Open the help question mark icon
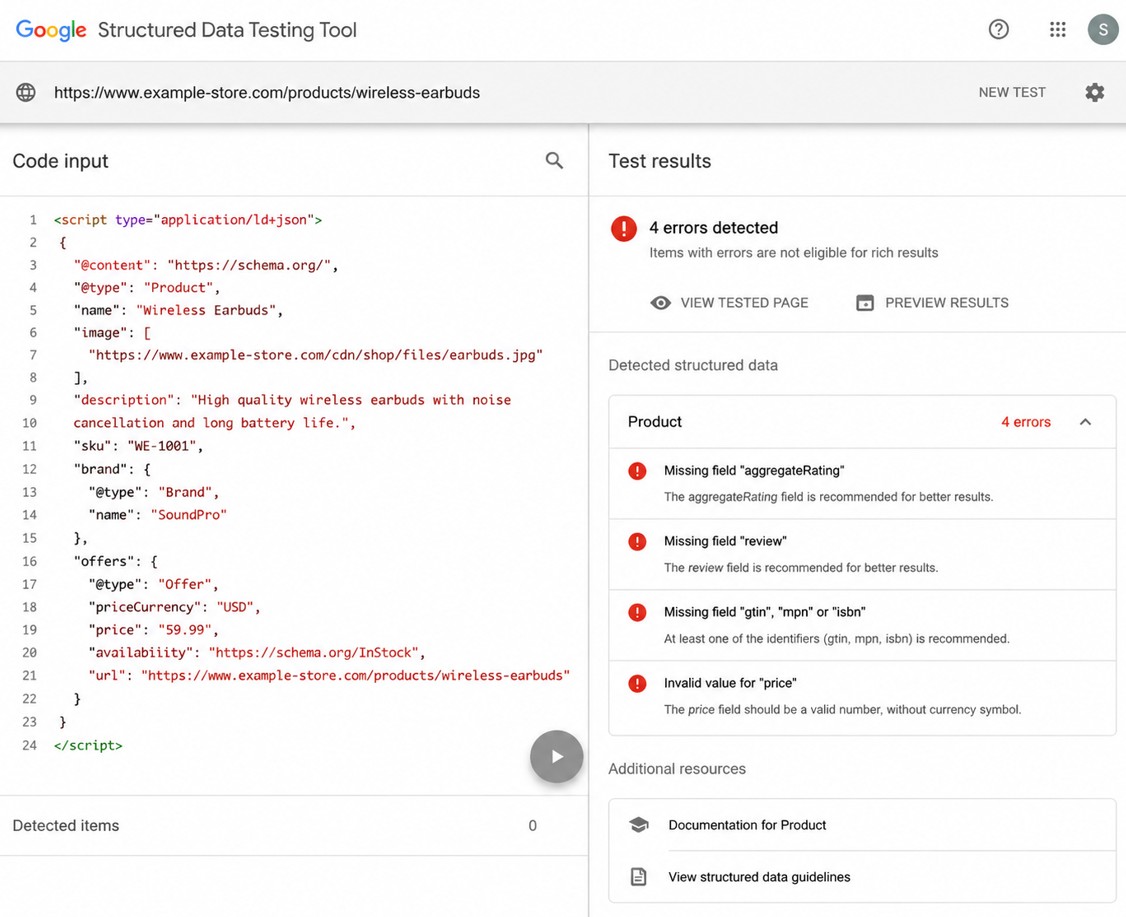Viewport: 1126px width, 917px height. (x=998, y=29)
